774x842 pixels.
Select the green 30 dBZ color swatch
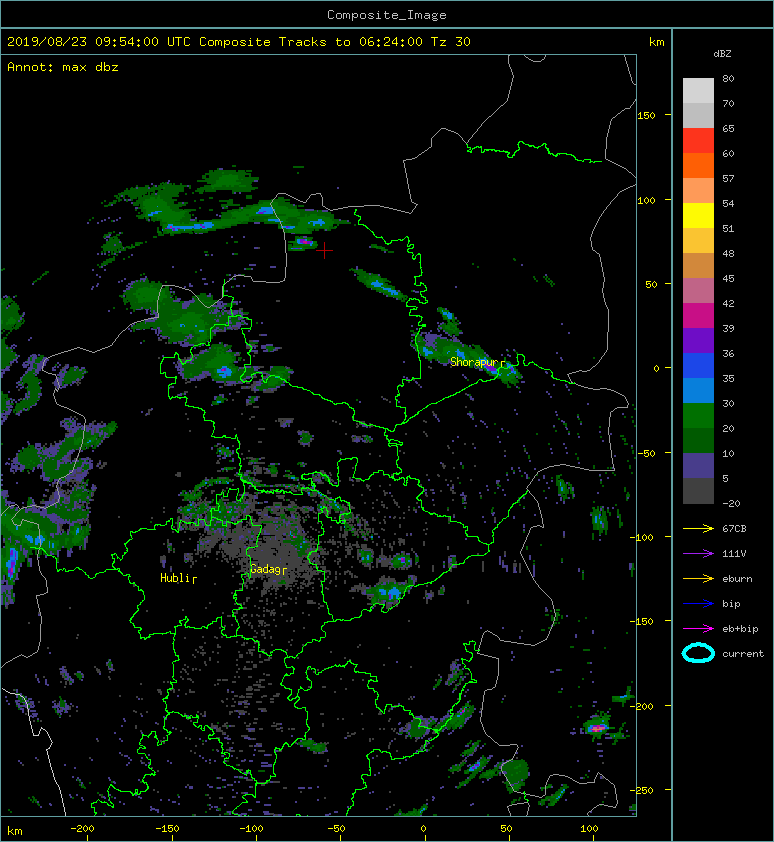(698, 415)
